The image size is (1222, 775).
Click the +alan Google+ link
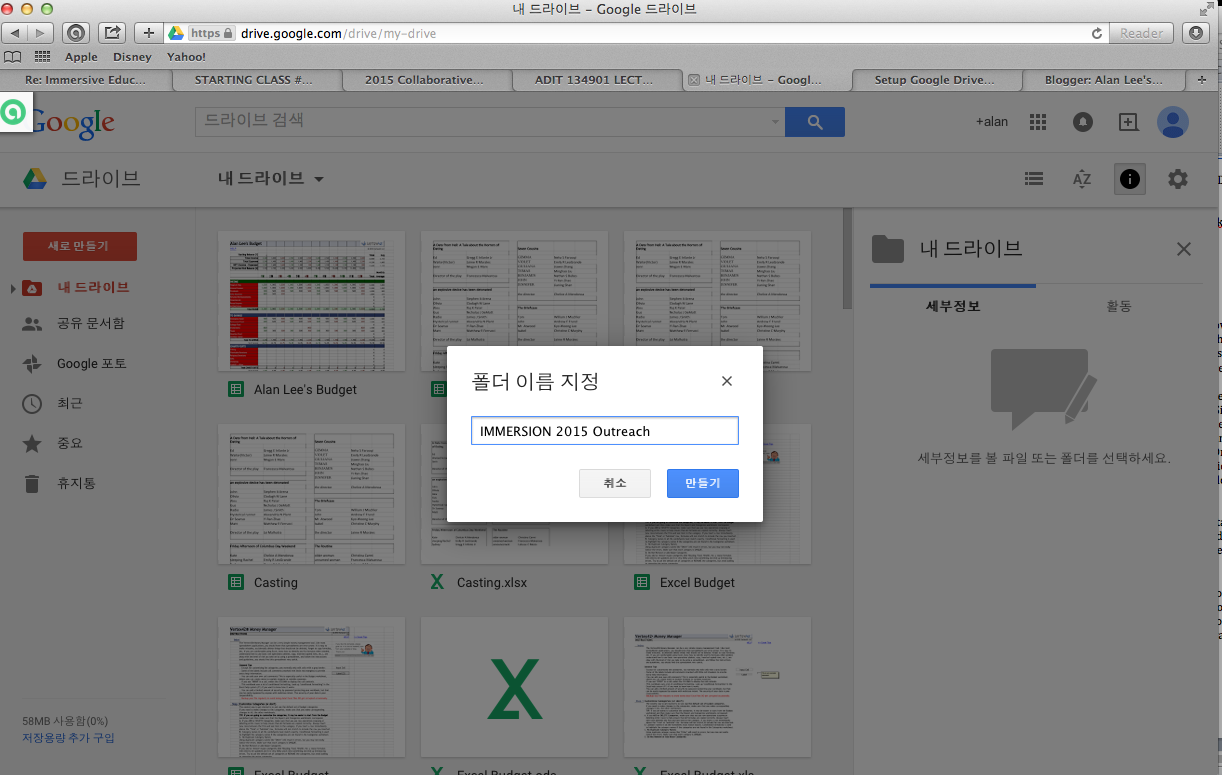[x=992, y=122]
